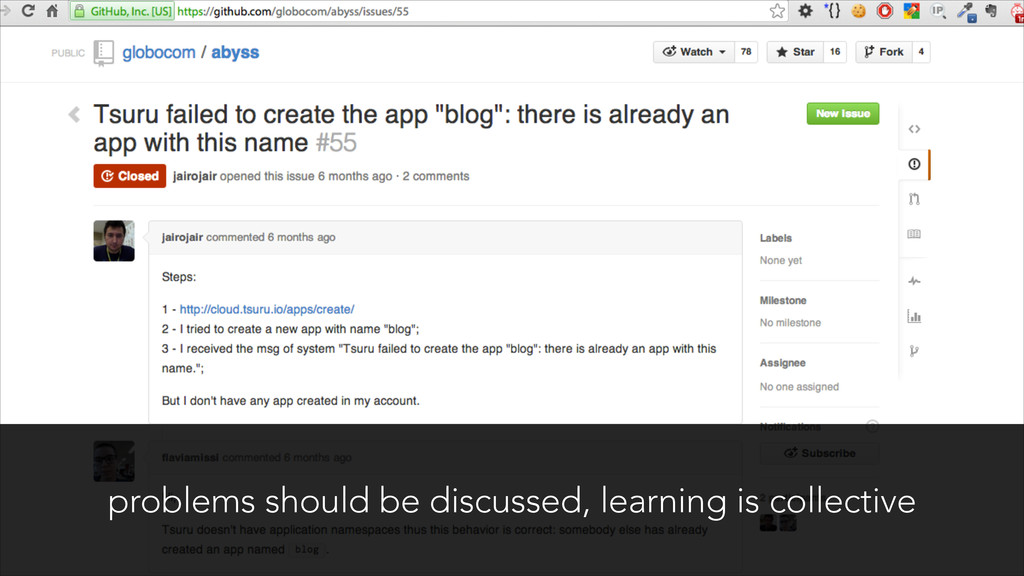The image size is (1024, 576).
Task: Open the Code tab in repo sidebar
Action: click(913, 129)
